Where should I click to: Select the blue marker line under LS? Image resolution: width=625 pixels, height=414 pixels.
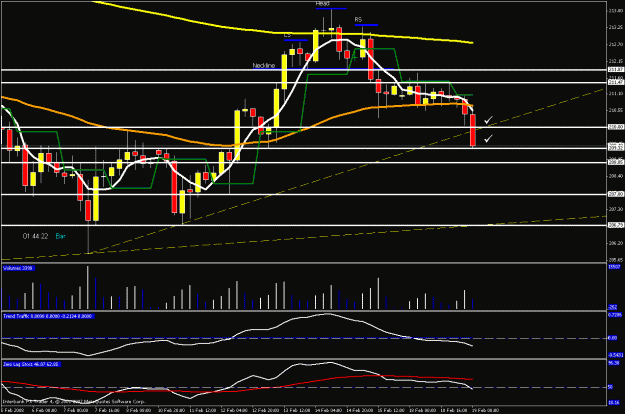[x=296, y=40]
